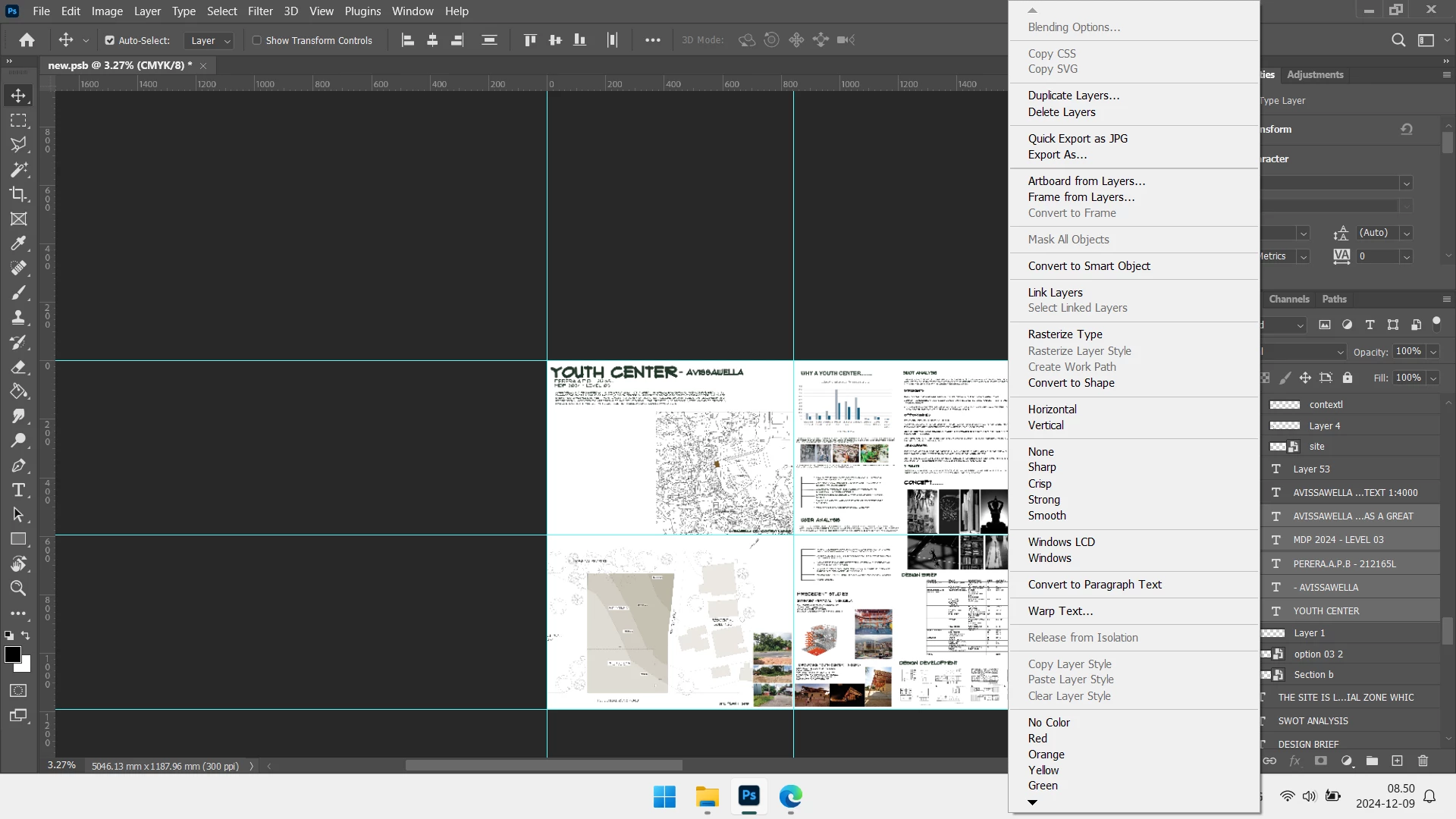Choose Rasterize Type from context menu
The width and height of the screenshot is (1456, 819).
click(1065, 334)
